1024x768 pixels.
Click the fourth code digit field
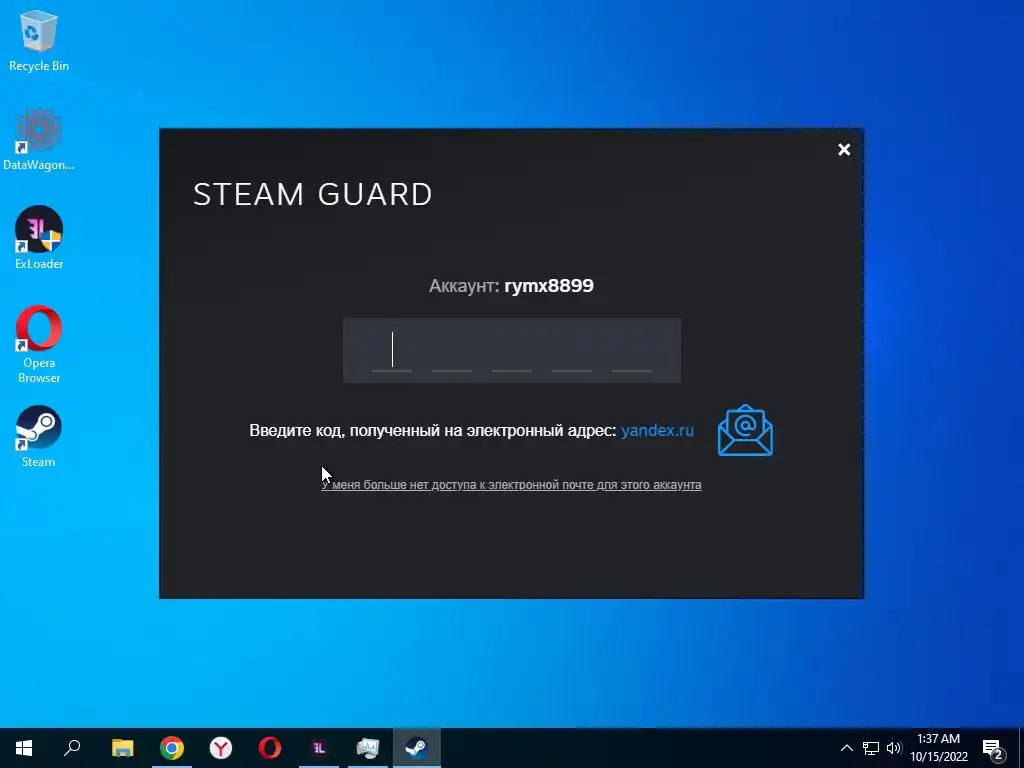pos(572,351)
